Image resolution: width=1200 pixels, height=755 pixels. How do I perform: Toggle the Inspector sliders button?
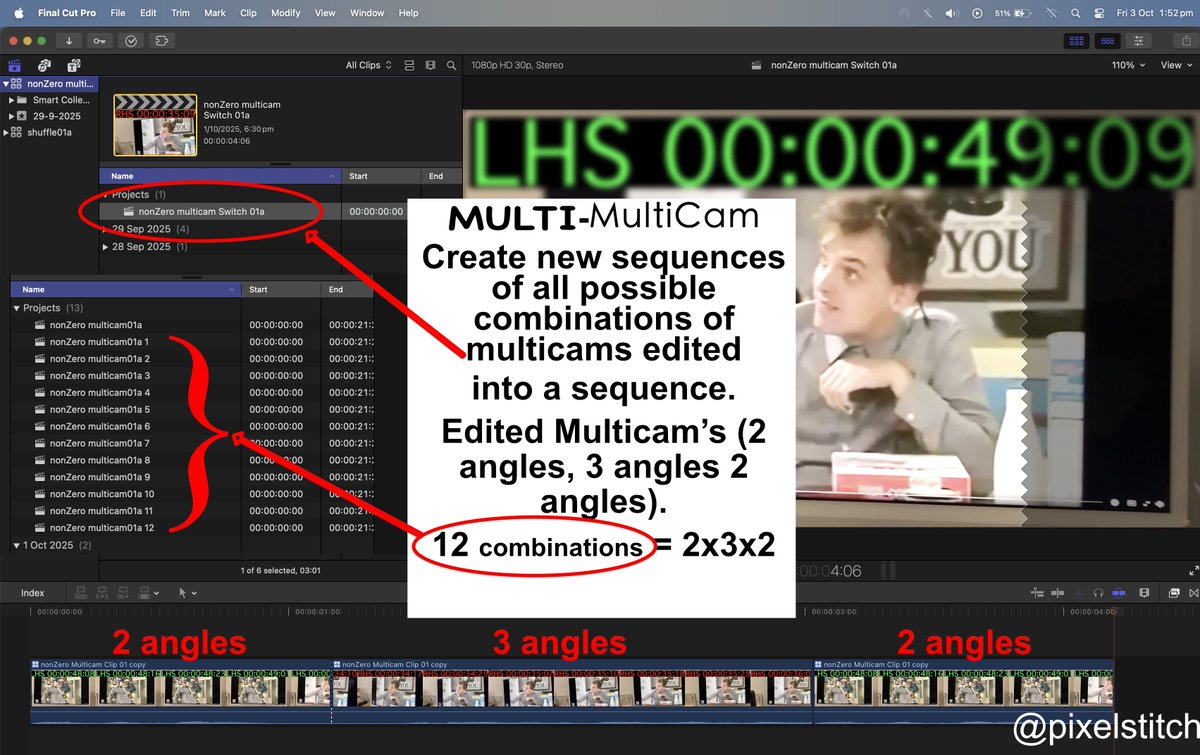click(x=1138, y=41)
